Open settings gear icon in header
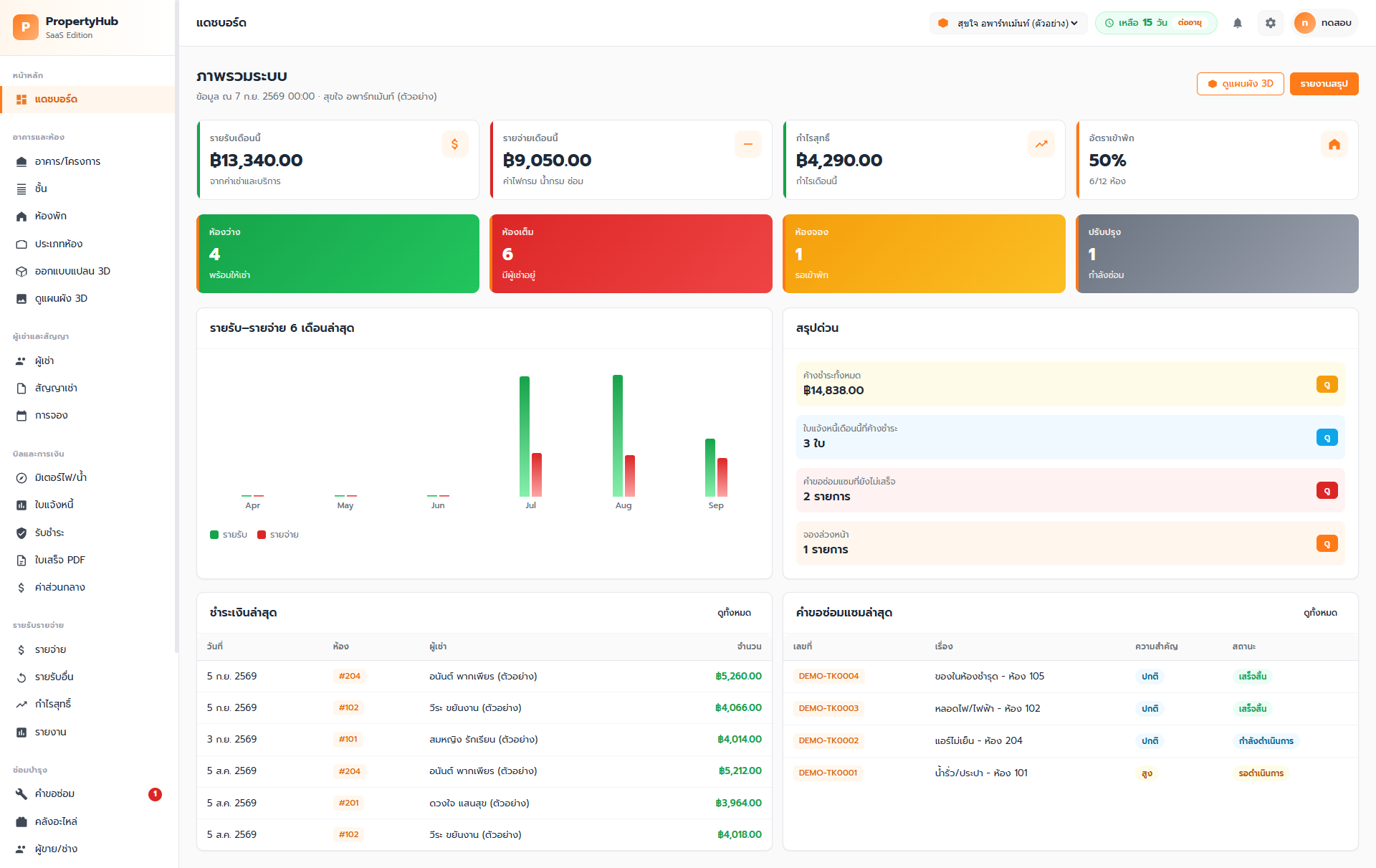 pyautogui.click(x=1271, y=23)
